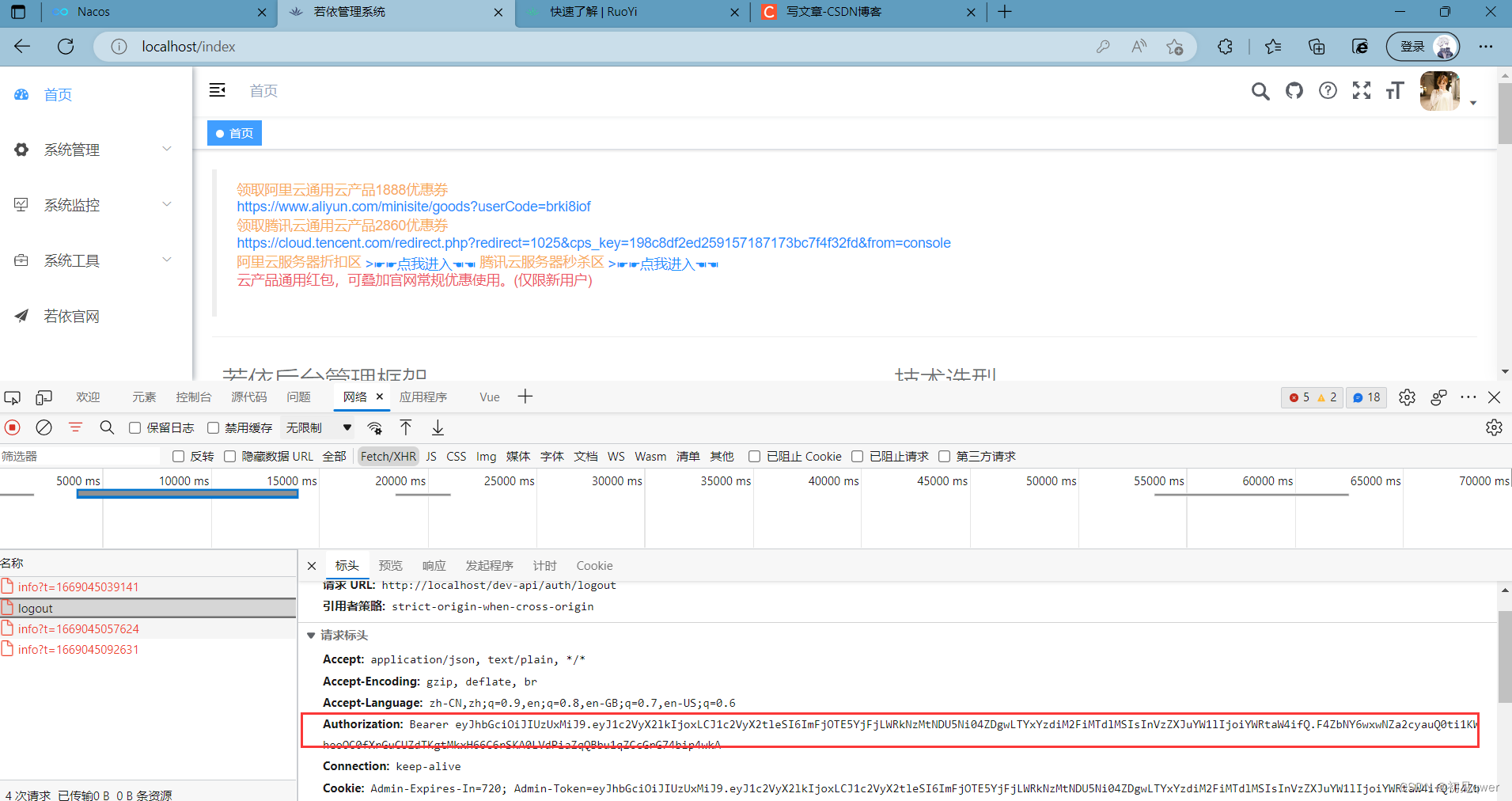The height and width of the screenshot is (801, 1512).
Task: Select info?t=1669045039141 request row
Action: 148,587
